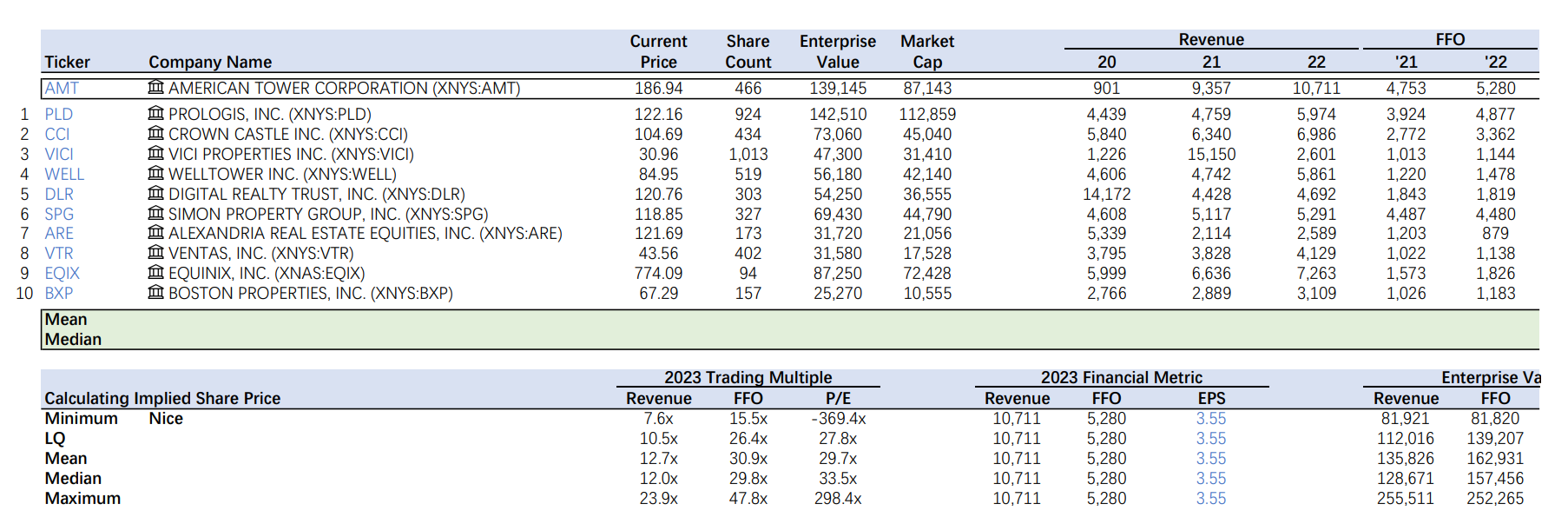Click the 'Company Name' column header

pyautogui.click(x=210, y=63)
